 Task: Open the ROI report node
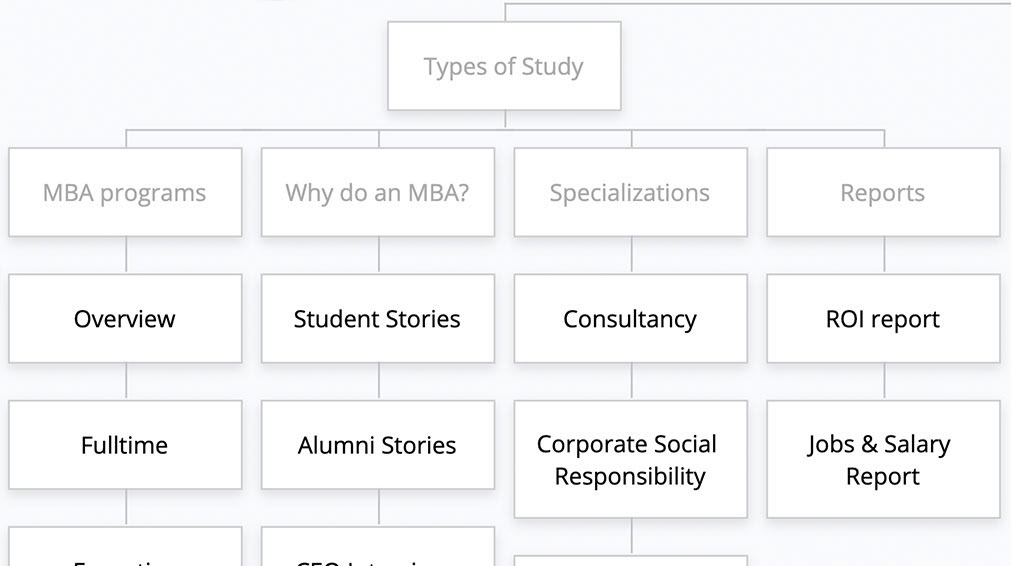click(x=883, y=319)
